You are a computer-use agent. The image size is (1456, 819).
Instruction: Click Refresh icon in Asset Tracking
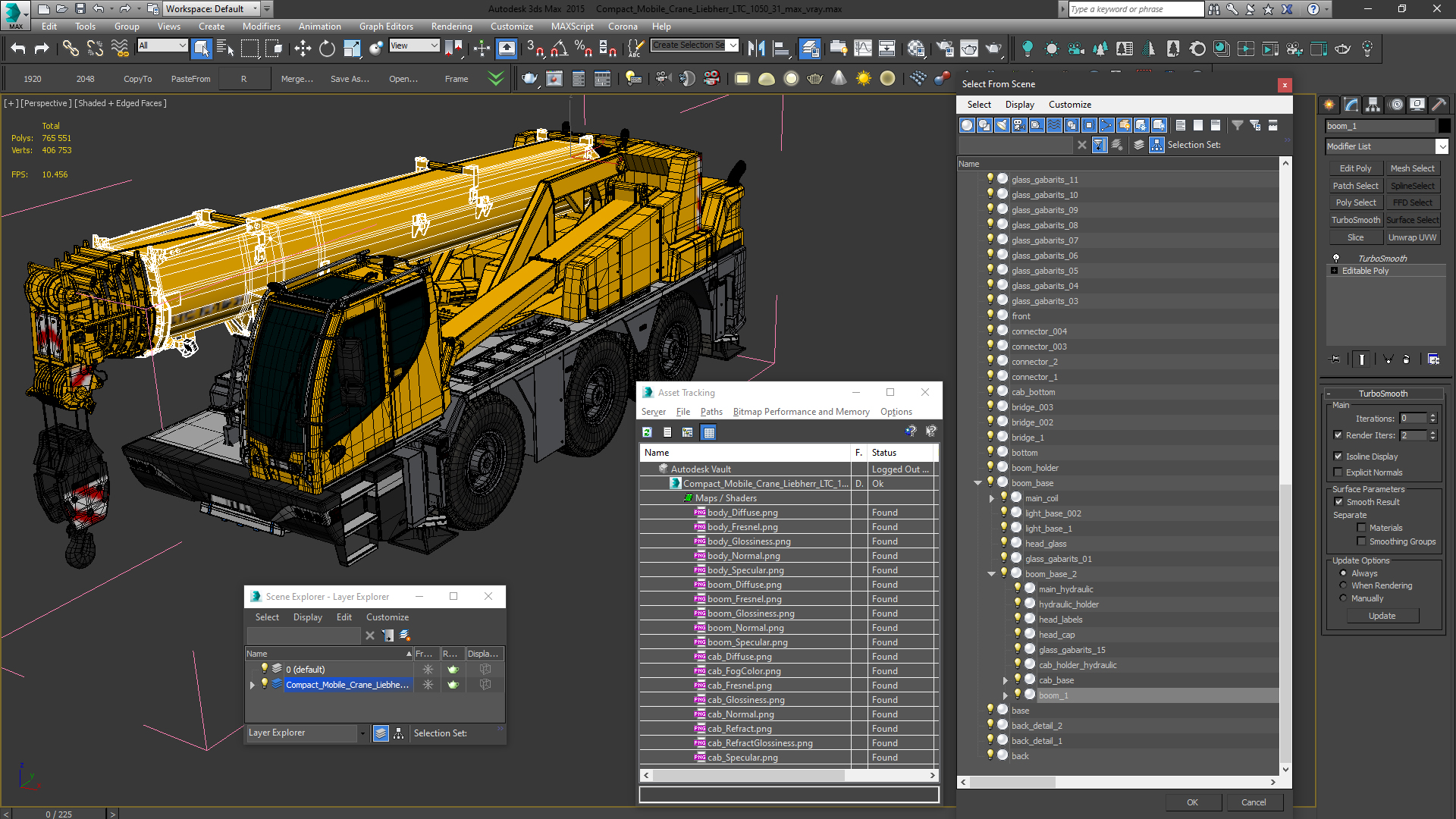(647, 432)
